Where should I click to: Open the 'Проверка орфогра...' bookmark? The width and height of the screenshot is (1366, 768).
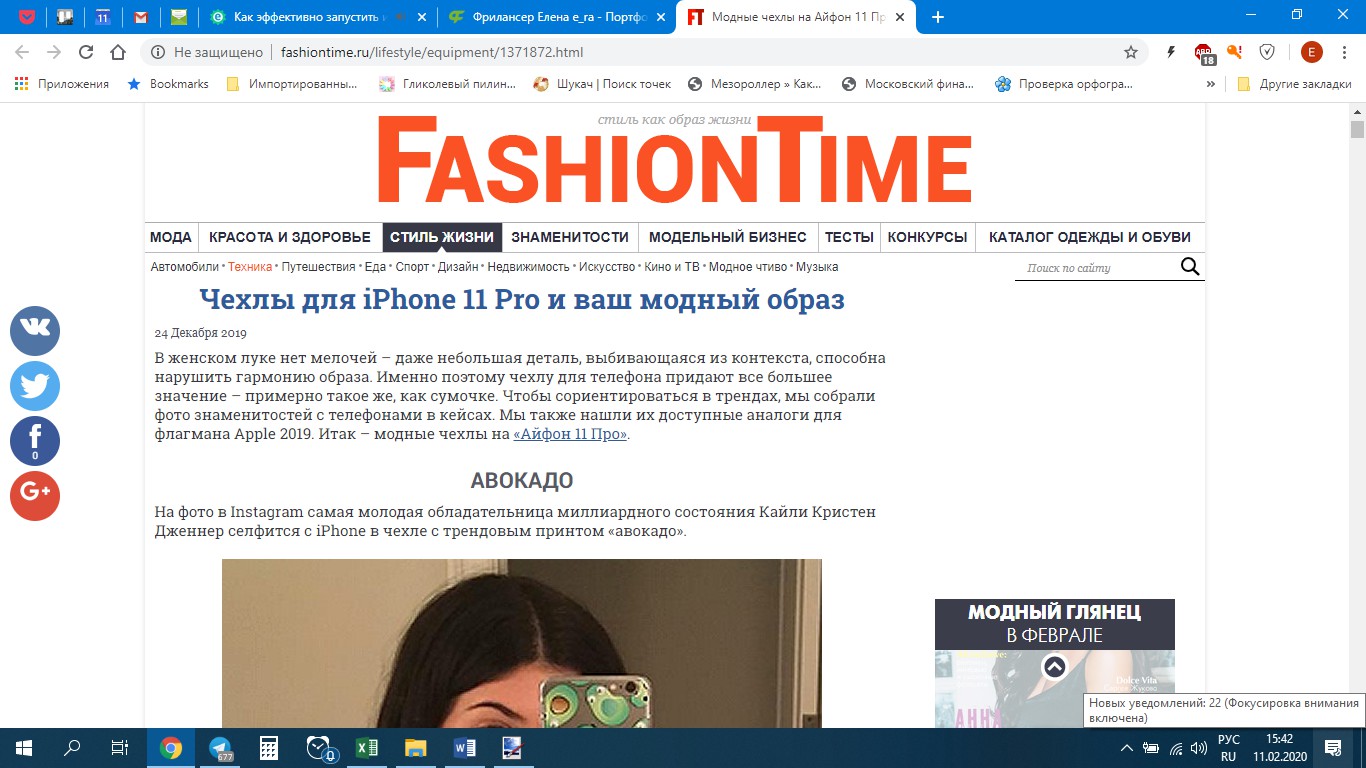point(1064,84)
